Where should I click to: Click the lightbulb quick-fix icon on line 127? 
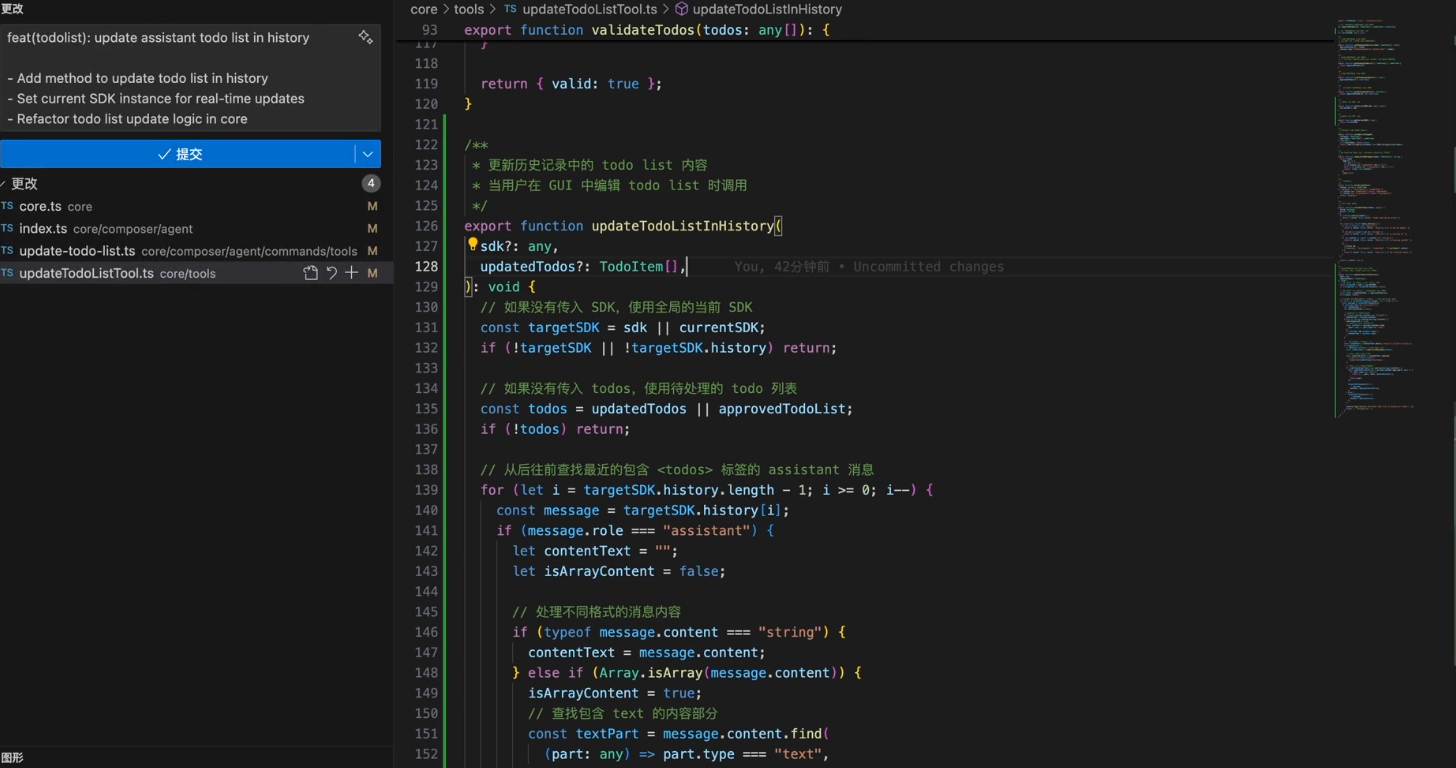(x=472, y=245)
